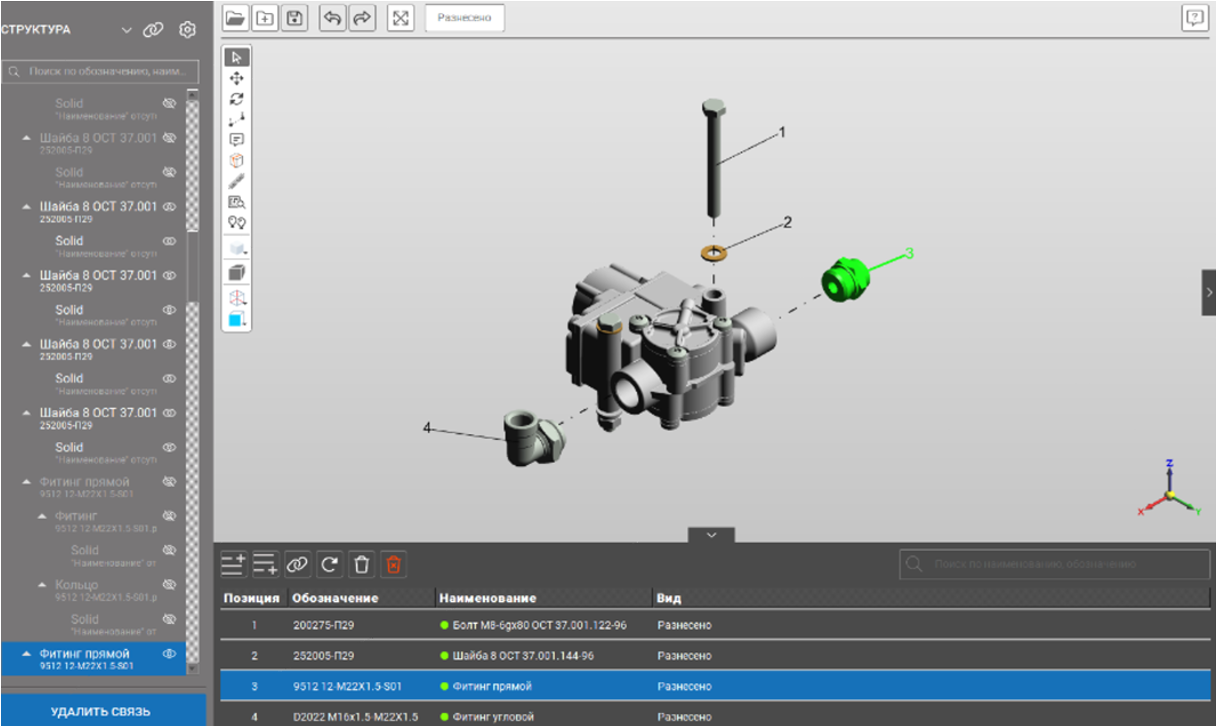This screenshot has width=1216, height=726.
Task: Collapse the bottom panel with the chevron handle
Action: [x=711, y=535]
